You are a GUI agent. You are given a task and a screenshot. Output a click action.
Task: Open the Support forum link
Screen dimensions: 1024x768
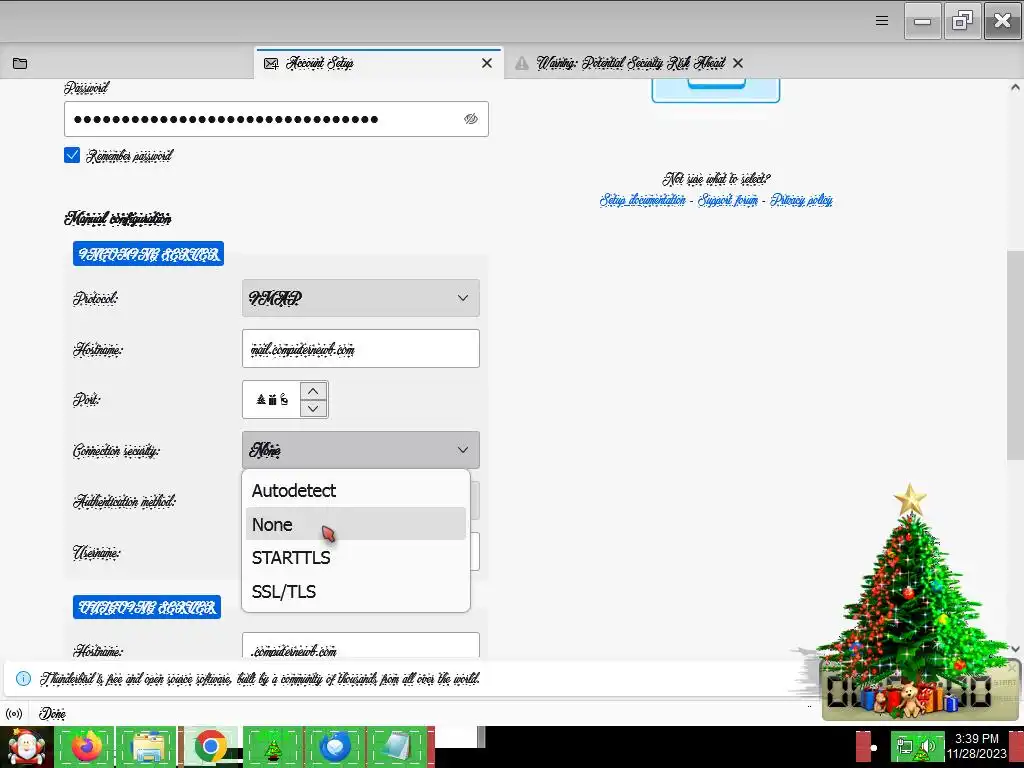pyautogui.click(x=728, y=200)
